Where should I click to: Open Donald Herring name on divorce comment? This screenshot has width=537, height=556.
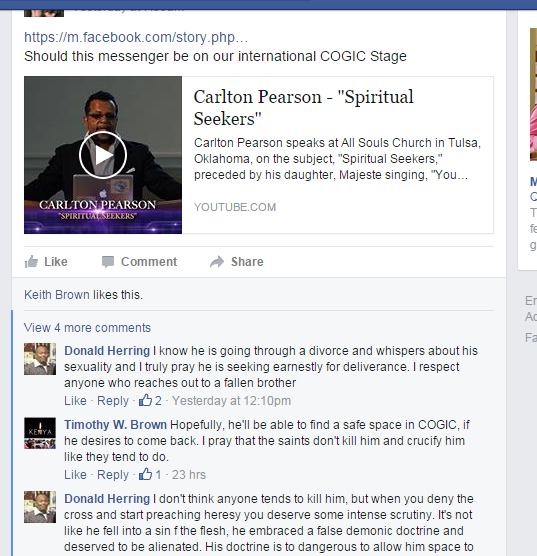107,351
